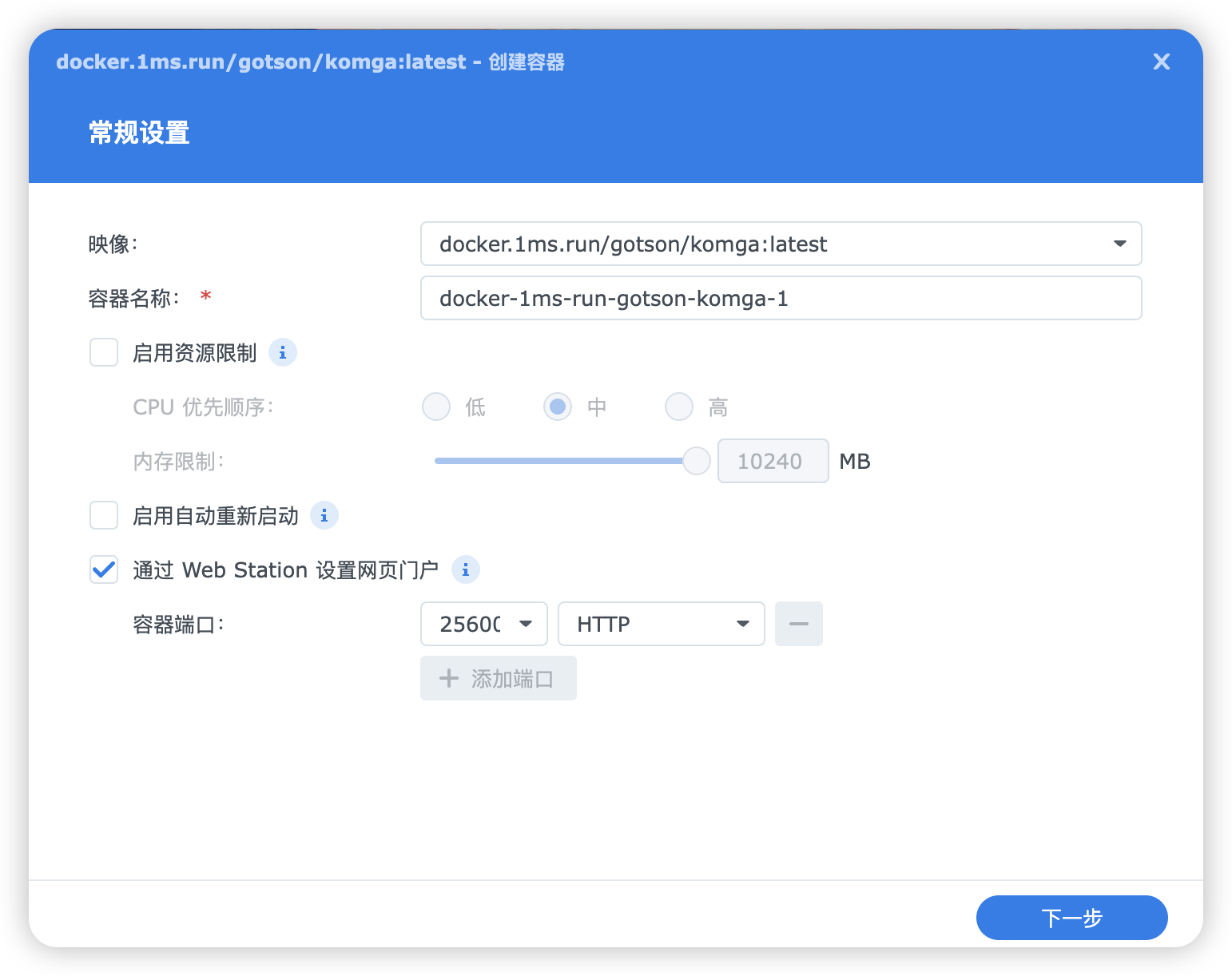Click the 10240 memory limit field
Image resolution: width=1232 pixels, height=976 pixels.
[772, 461]
